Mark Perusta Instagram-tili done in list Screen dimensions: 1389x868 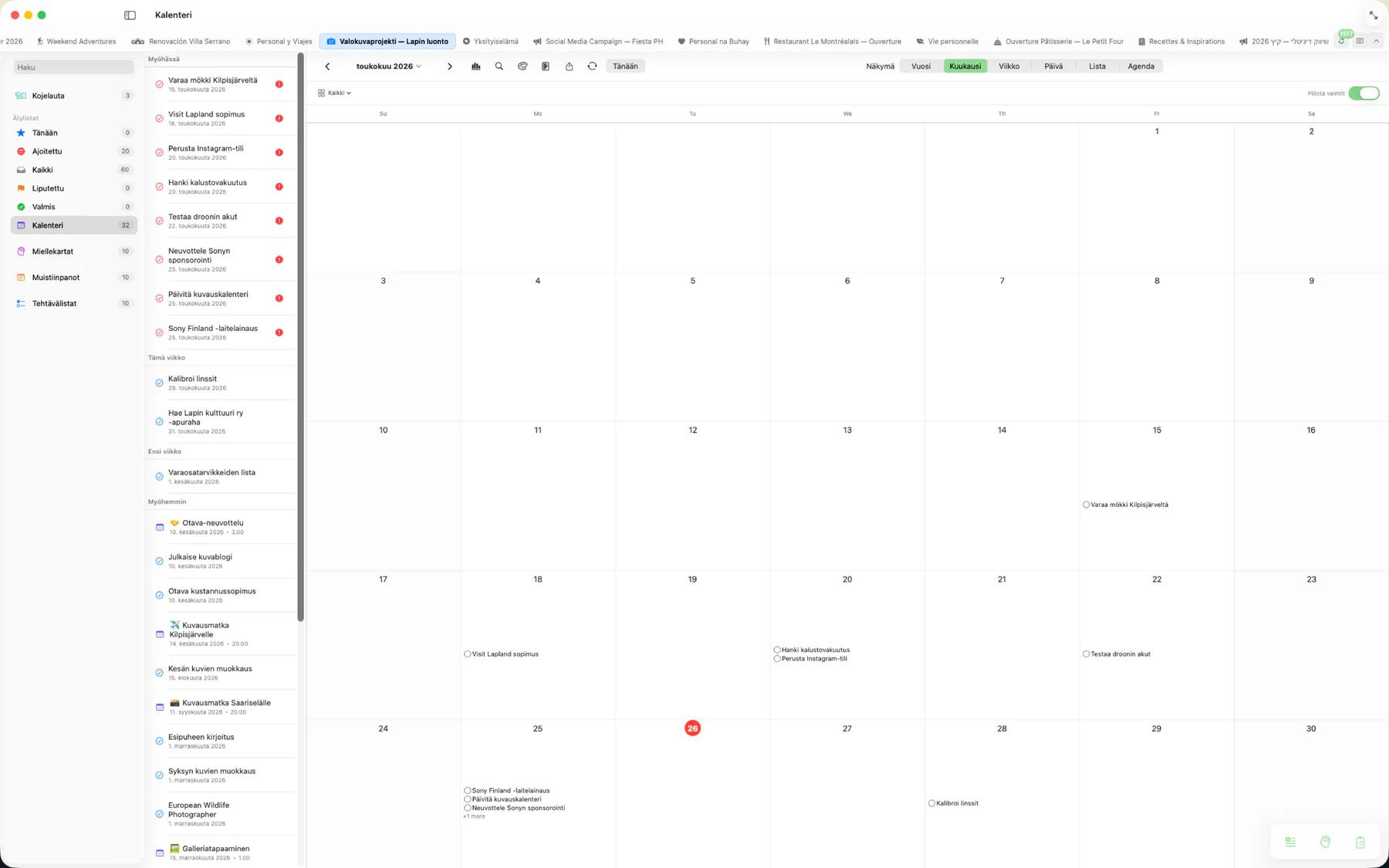159,153
